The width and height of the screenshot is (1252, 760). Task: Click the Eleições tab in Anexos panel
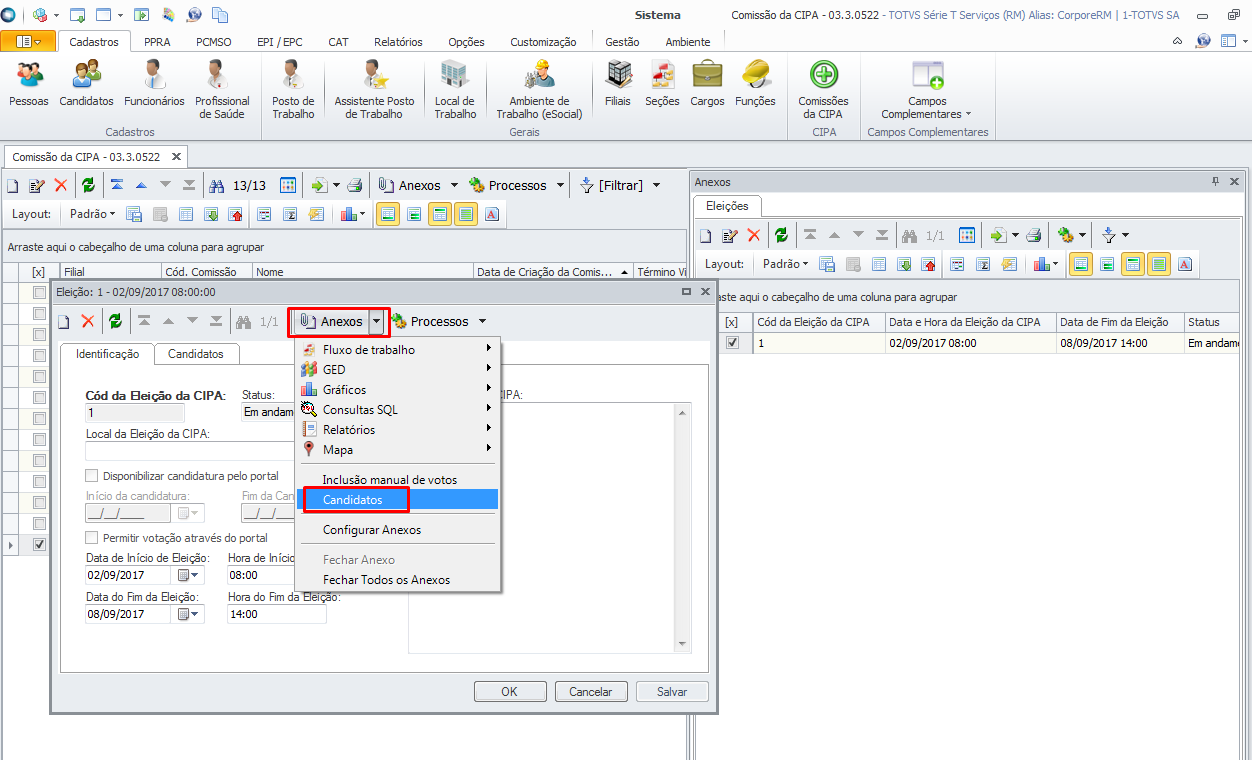(x=727, y=206)
